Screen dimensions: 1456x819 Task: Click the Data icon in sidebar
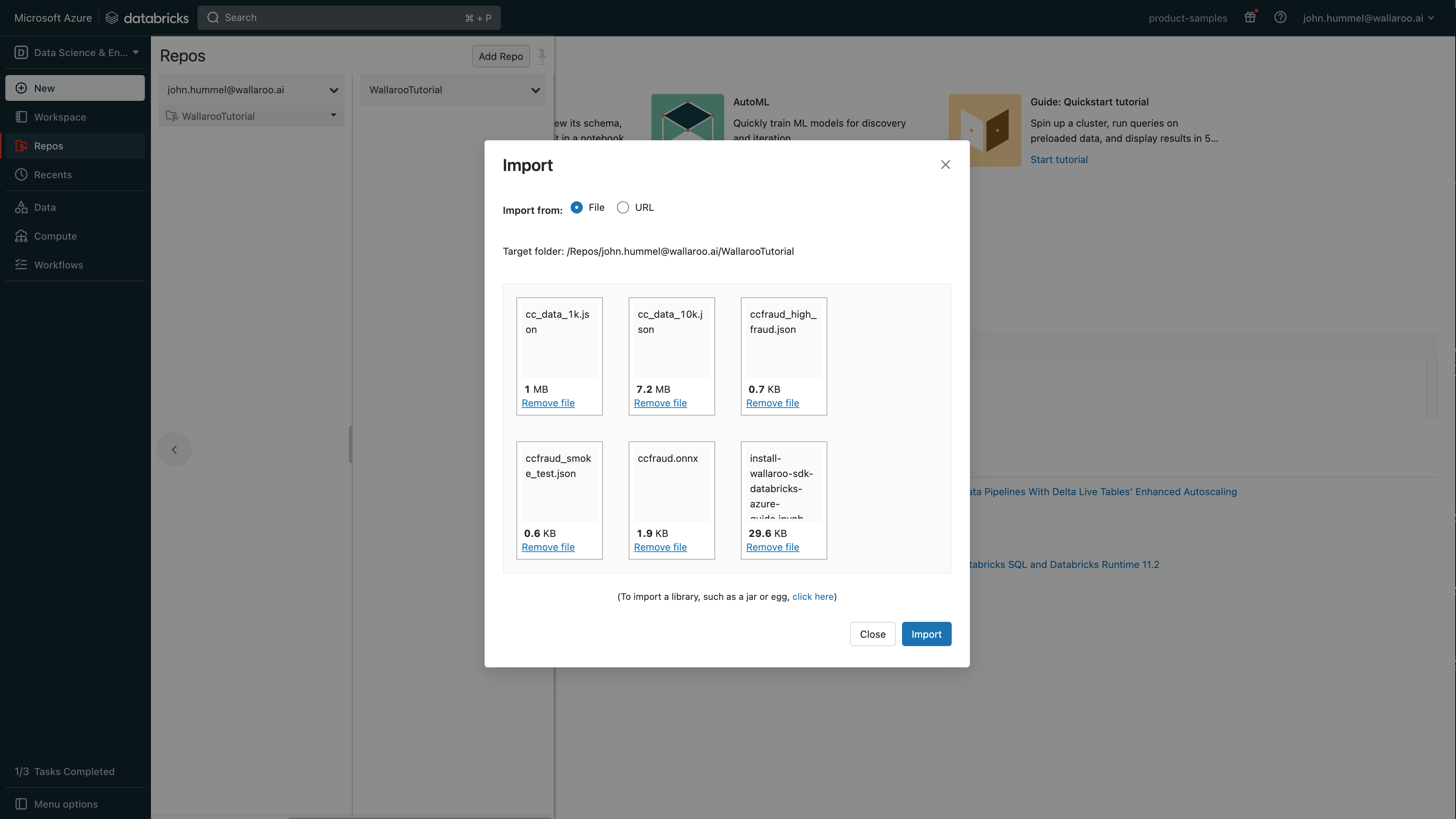click(21, 207)
